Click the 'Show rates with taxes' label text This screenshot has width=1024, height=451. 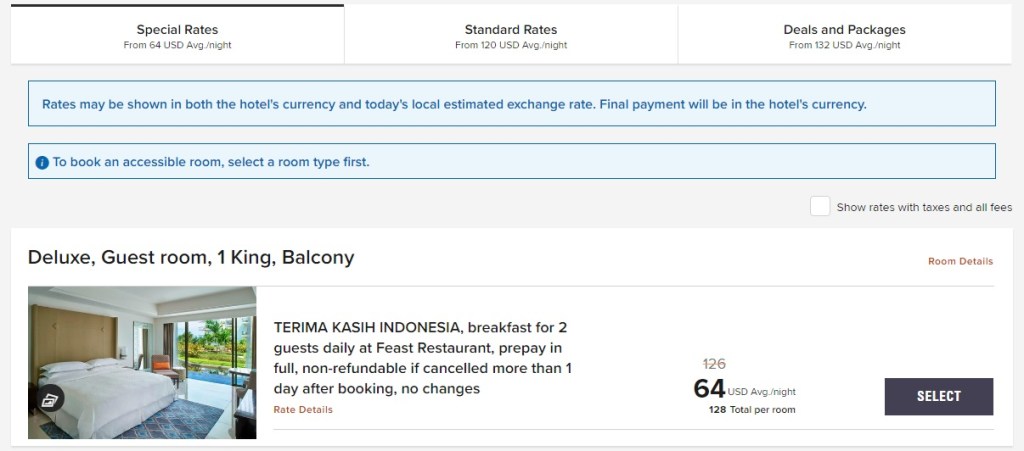(925, 208)
